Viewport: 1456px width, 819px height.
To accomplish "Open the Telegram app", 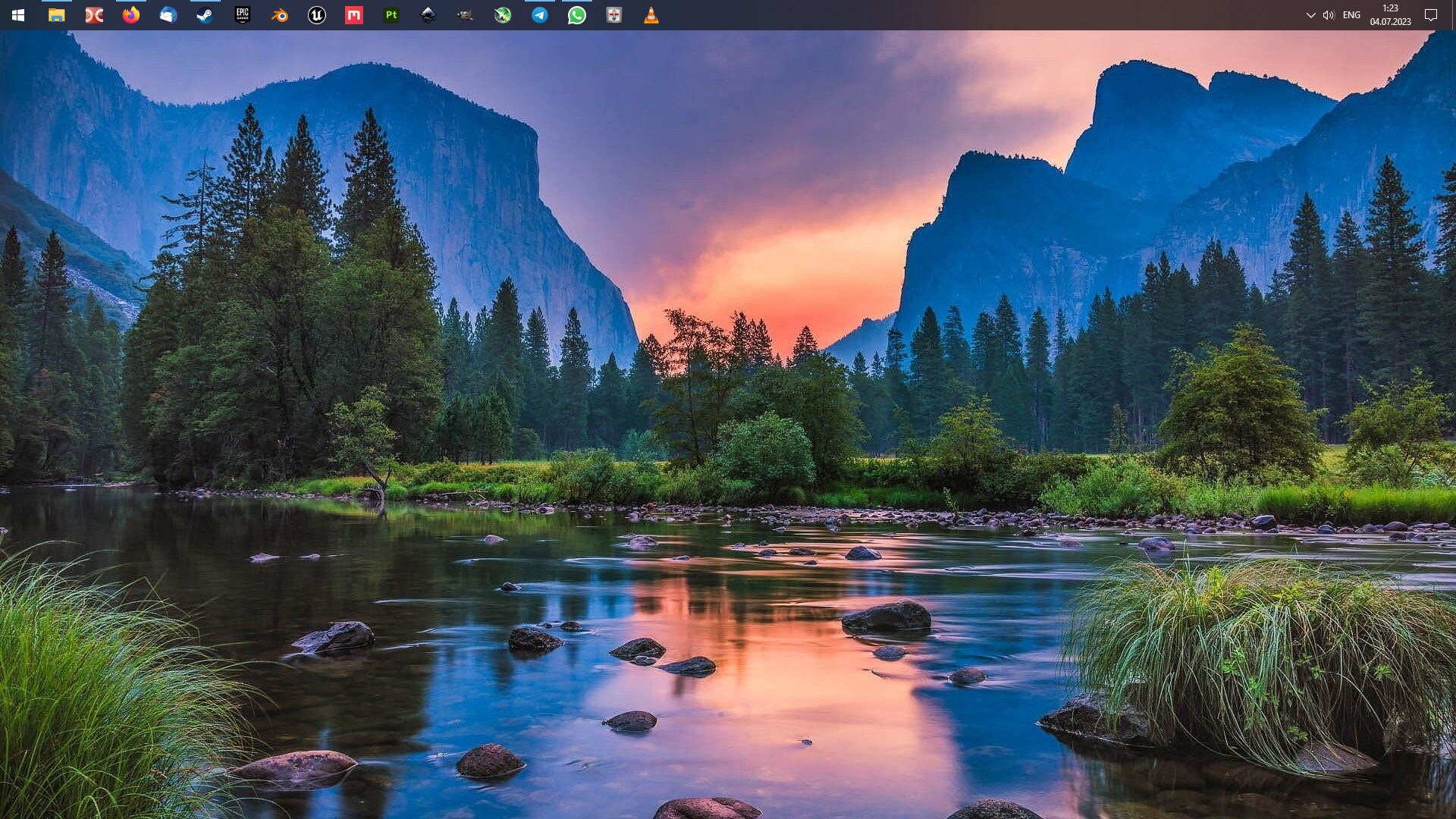I will tap(540, 15).
